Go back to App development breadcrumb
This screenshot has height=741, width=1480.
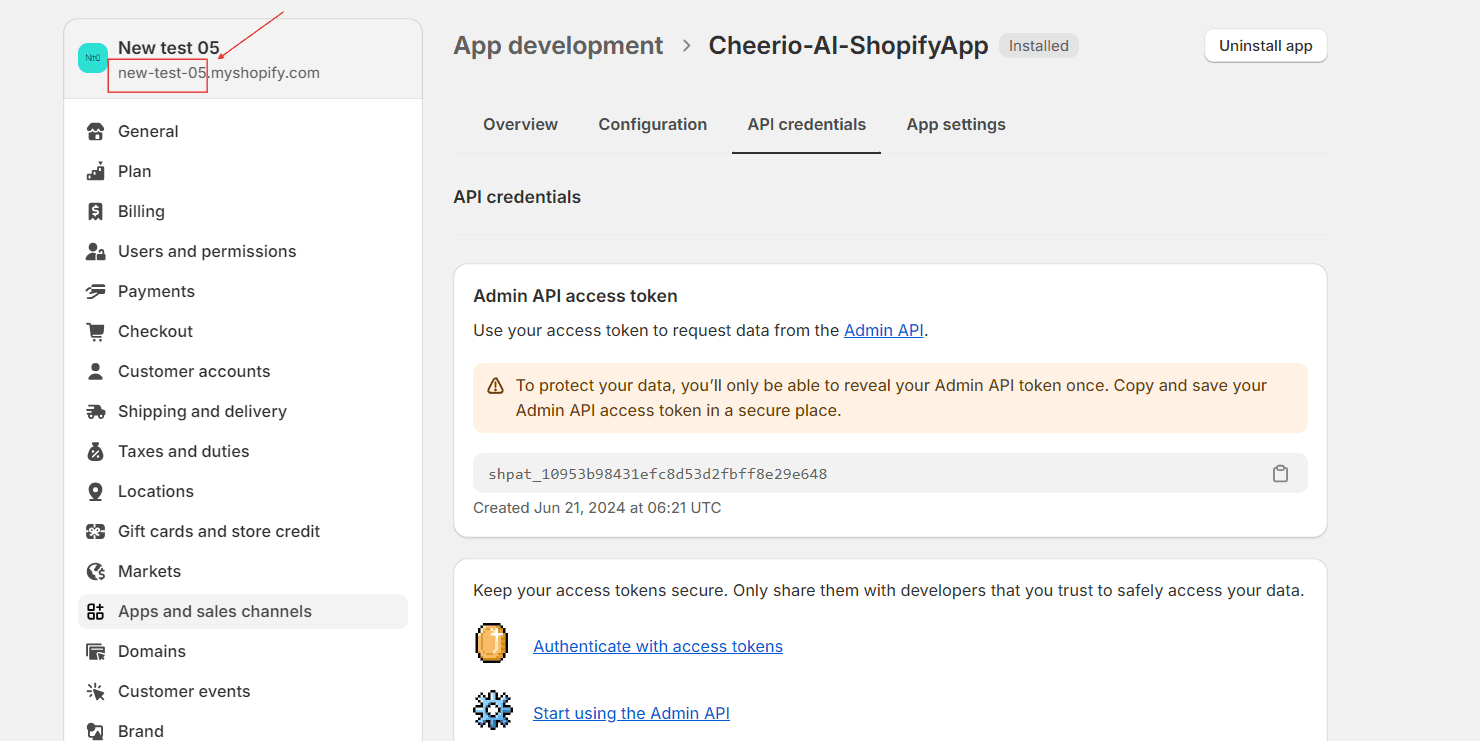pyautogui.click(x=558, y=46)
